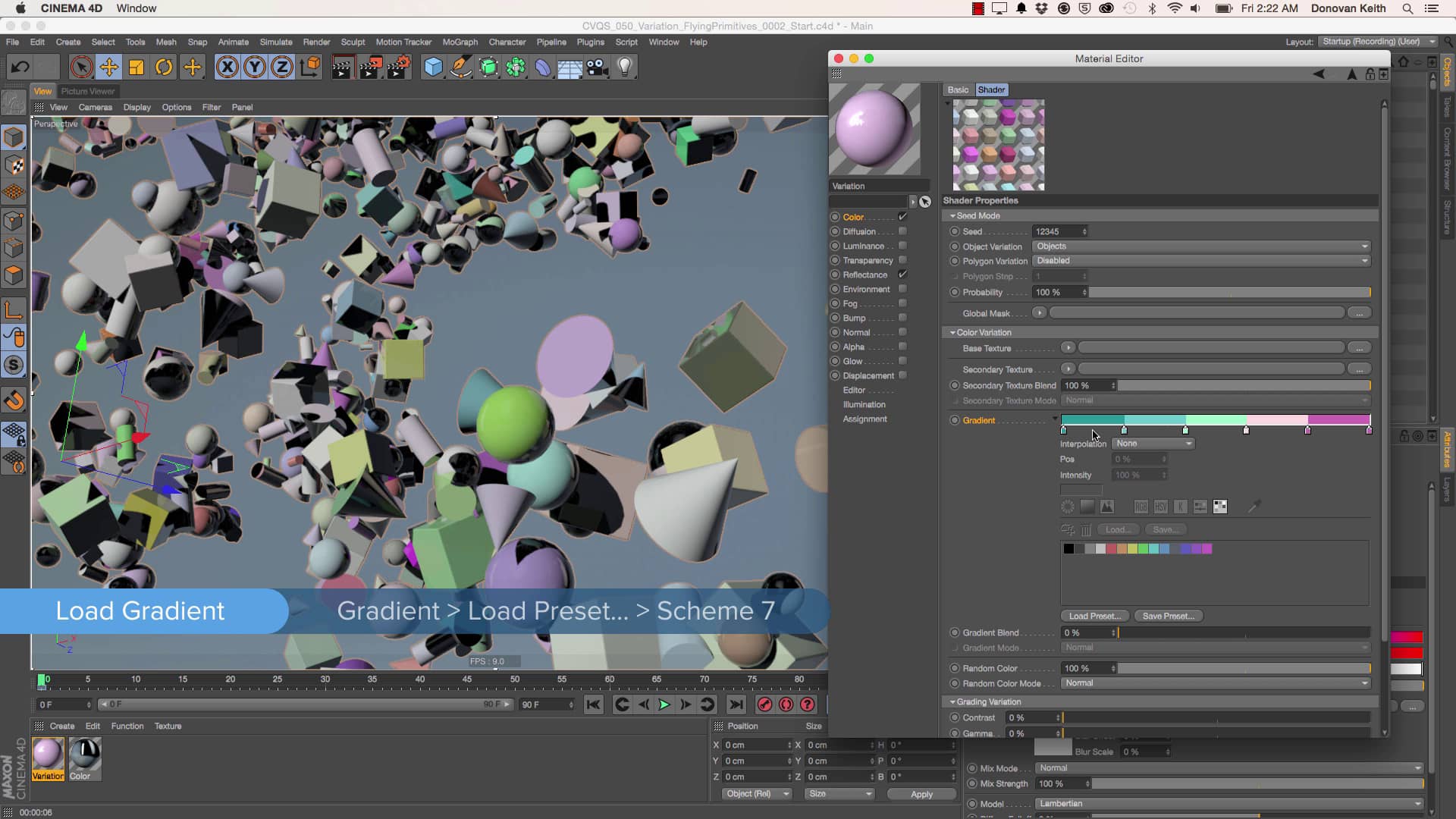Open Random Color Mode dropdown
1456x819 pixels.
(x=1216, y=683)
